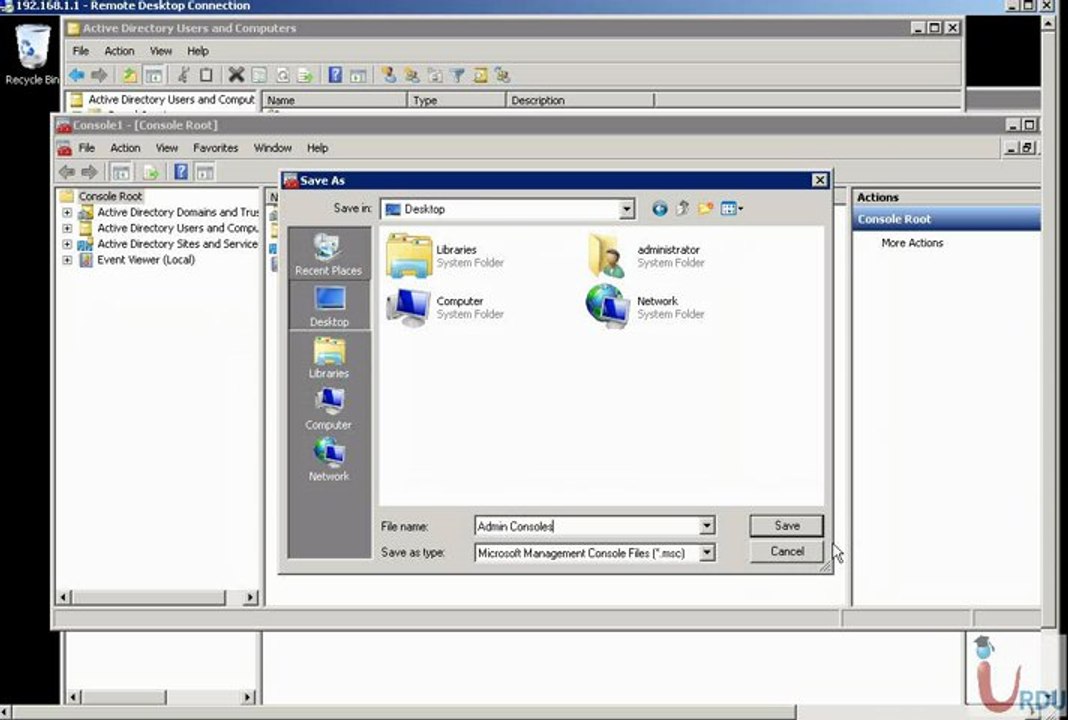The width and height of the screenshot is (1068, 720).
Task: Select Recent Places in the places bar
Action: pos(329,253)
